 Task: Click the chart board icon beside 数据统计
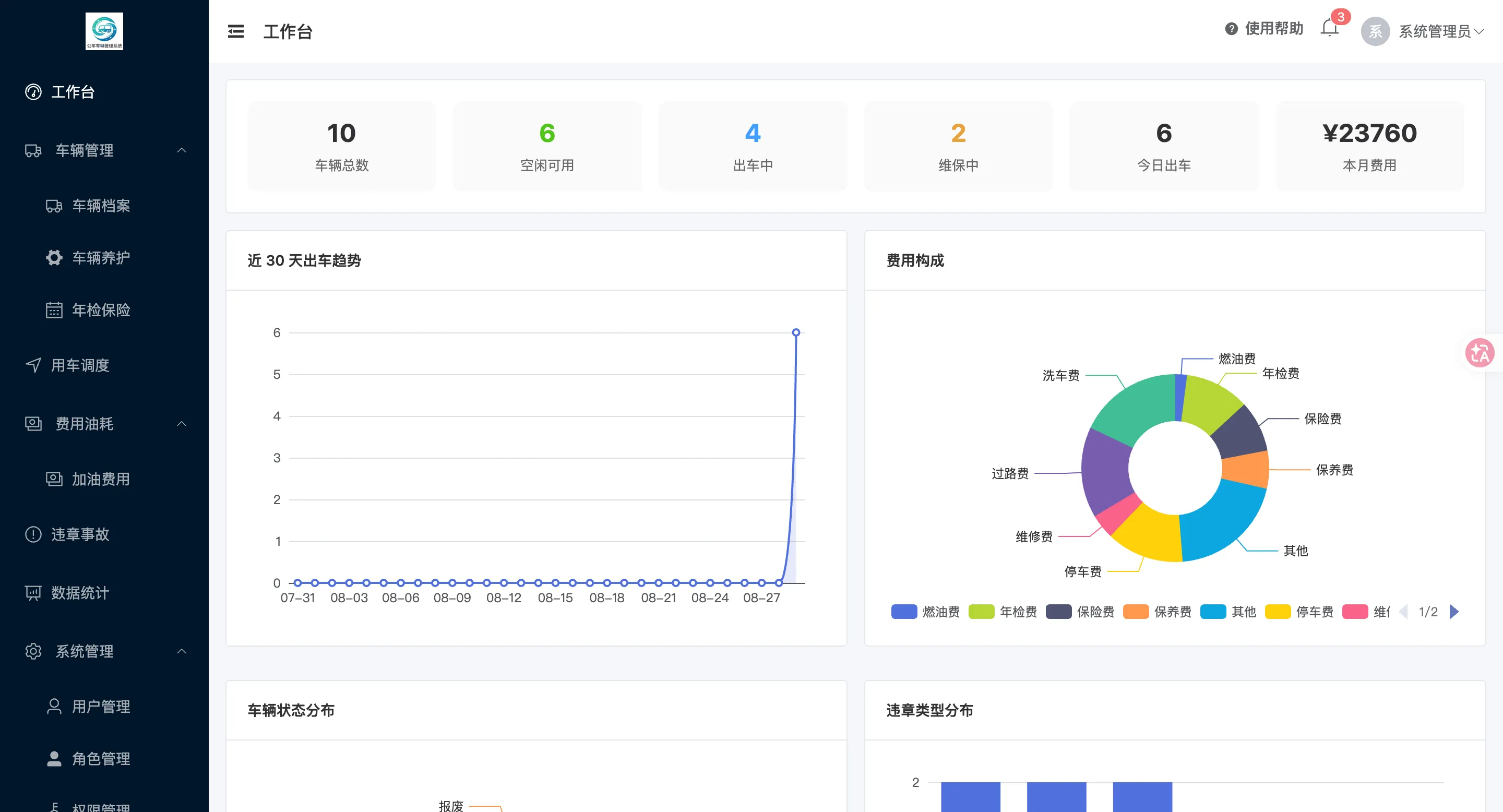point(33,593)
